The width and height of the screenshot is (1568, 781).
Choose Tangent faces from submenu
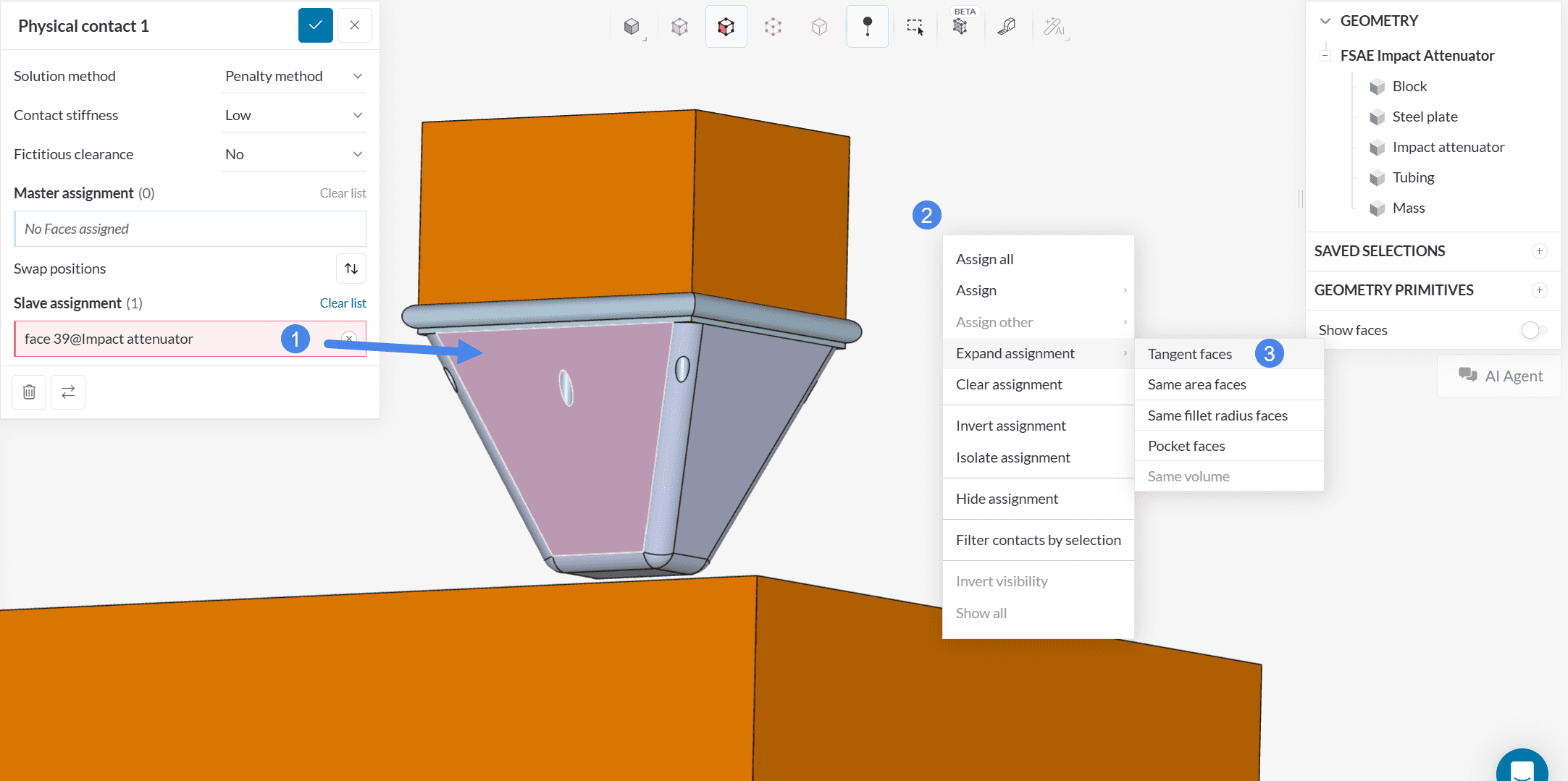click(x=1189, y=354)
